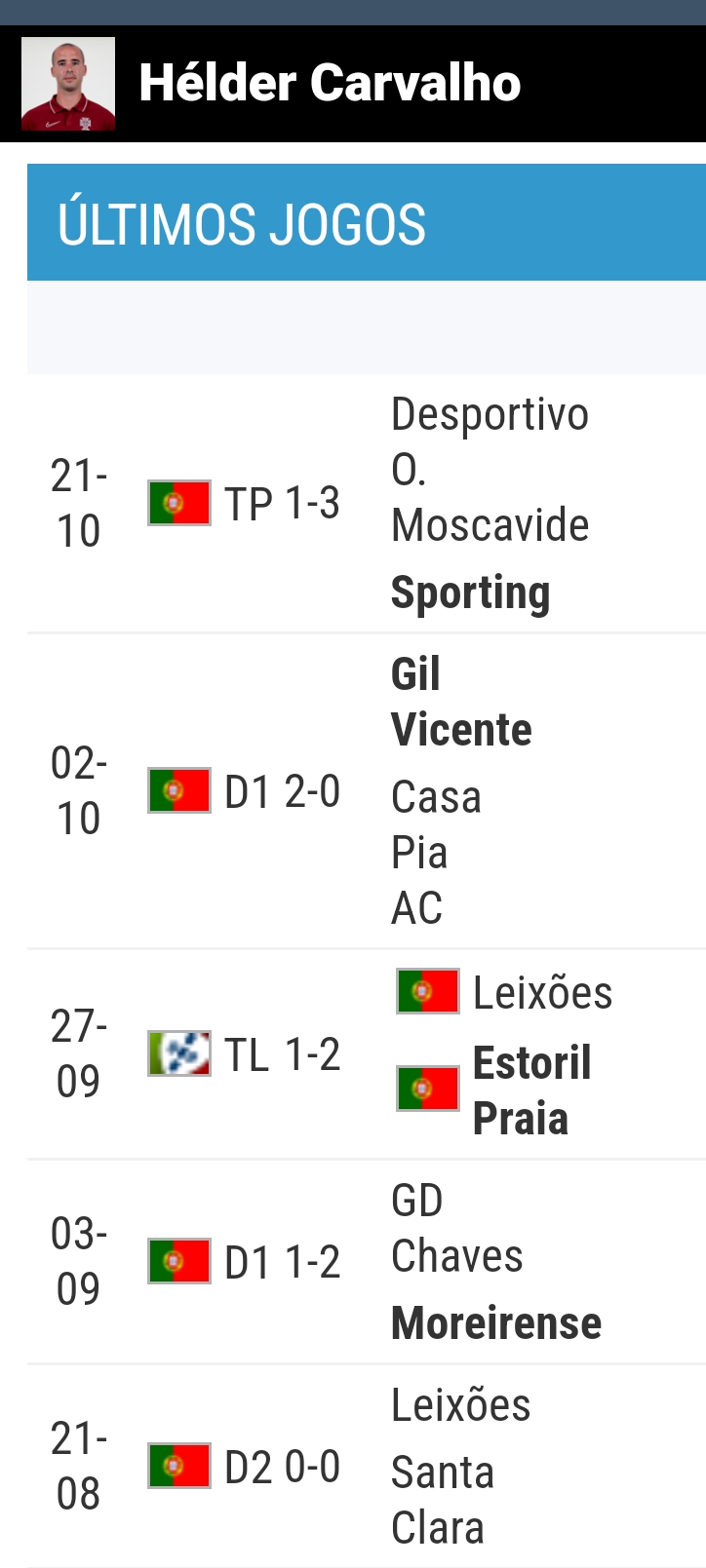Tap the Portugal flag beside D2 0-0
706x1568 pixels.
coord(179,1466)
